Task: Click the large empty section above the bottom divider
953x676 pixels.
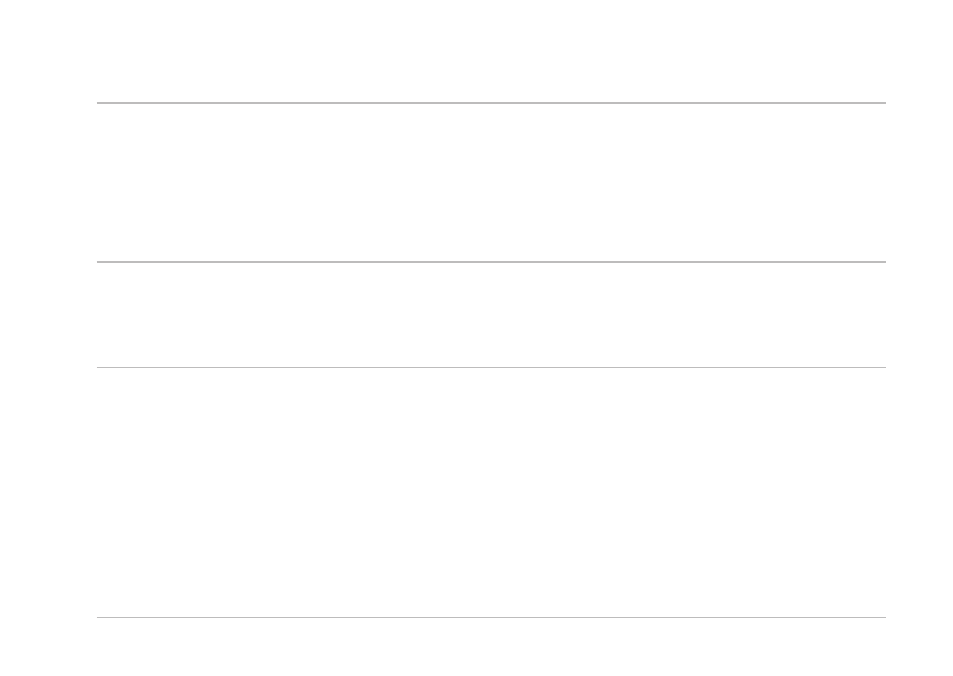Action: [x=491, y=492]
